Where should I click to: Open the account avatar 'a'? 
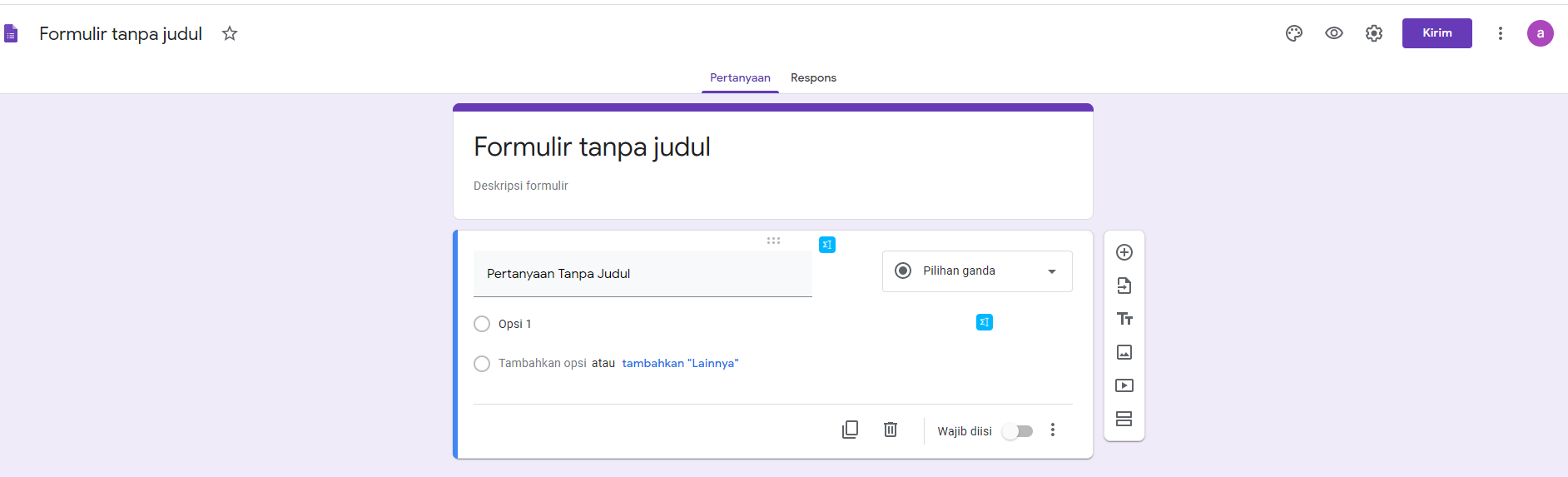(1541, 33)
